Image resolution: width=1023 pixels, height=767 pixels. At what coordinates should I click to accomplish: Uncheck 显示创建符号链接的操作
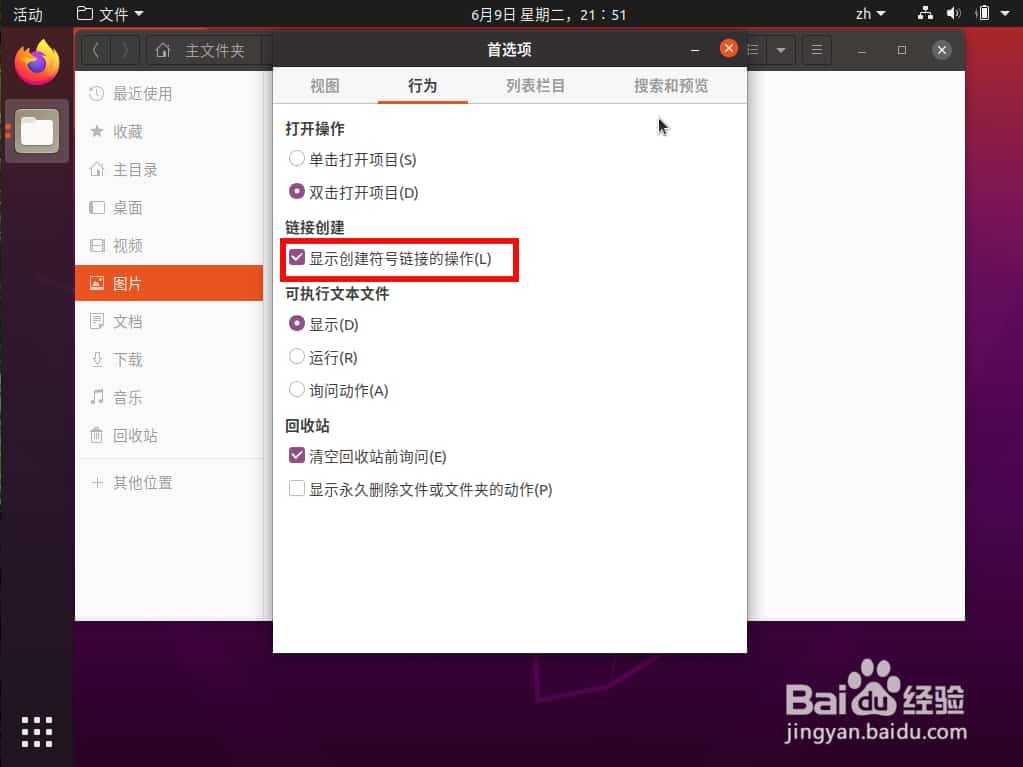point(296,257)
